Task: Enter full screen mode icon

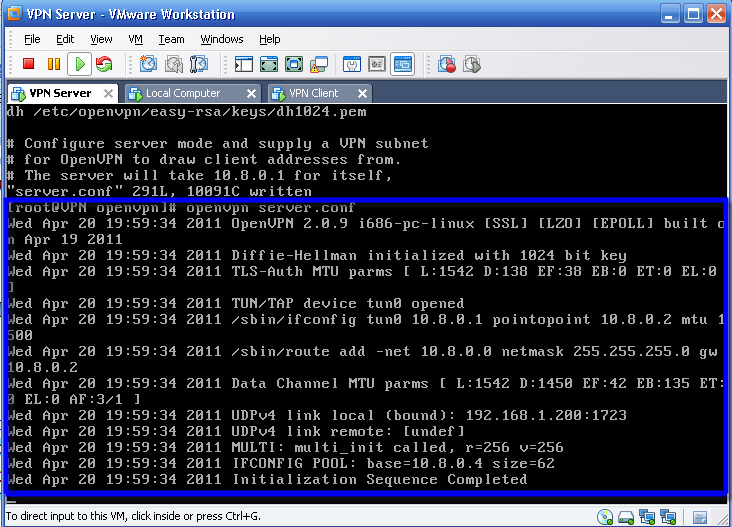Action: (x=268, y=64)
